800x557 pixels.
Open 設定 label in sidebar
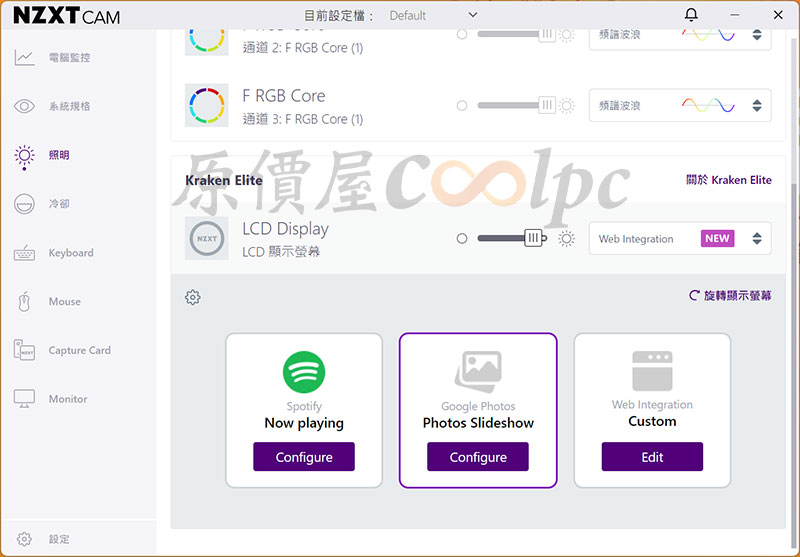click(59, 539)
